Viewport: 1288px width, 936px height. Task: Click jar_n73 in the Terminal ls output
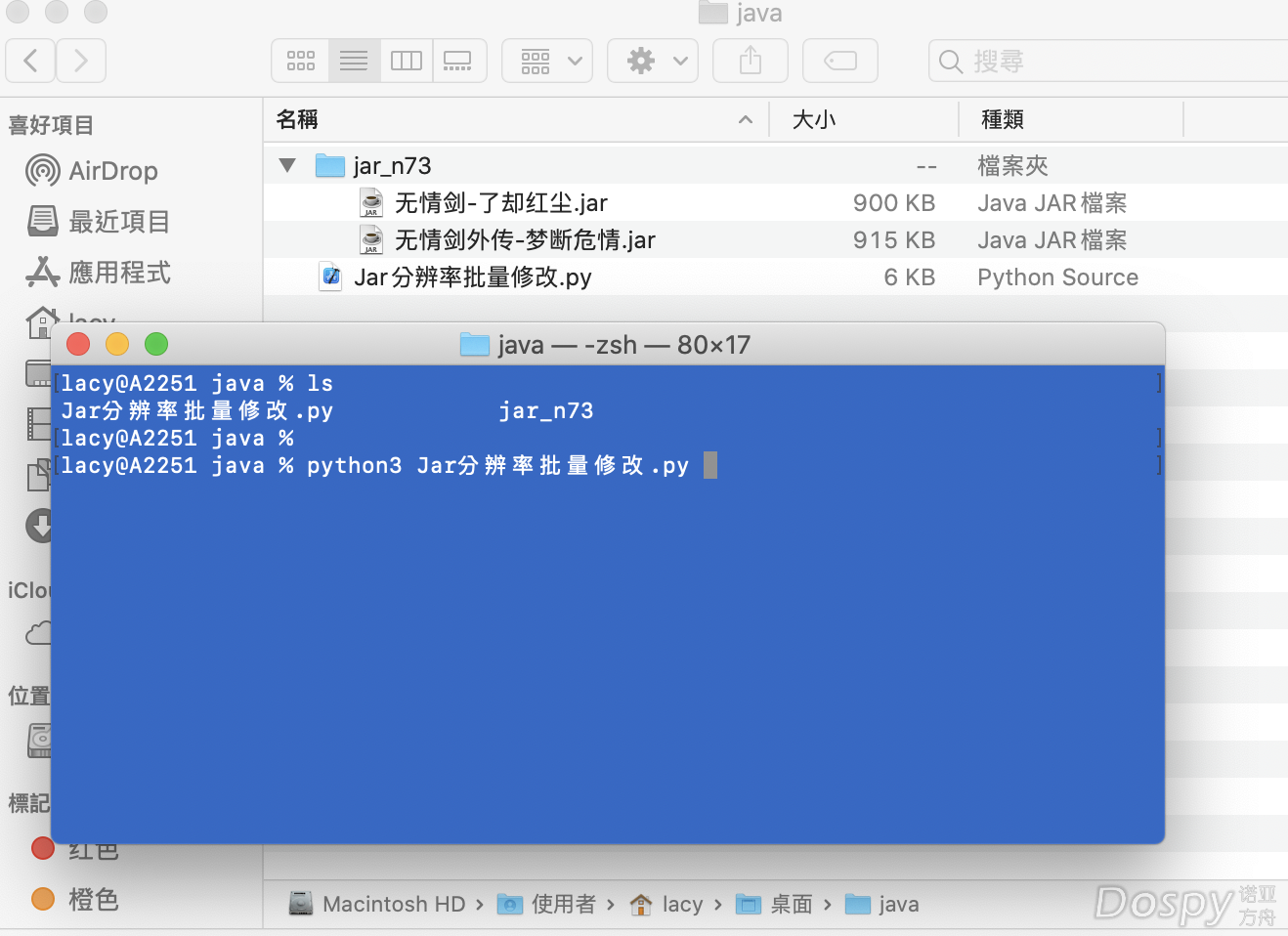pyautogui.click(x=546, y=410)
